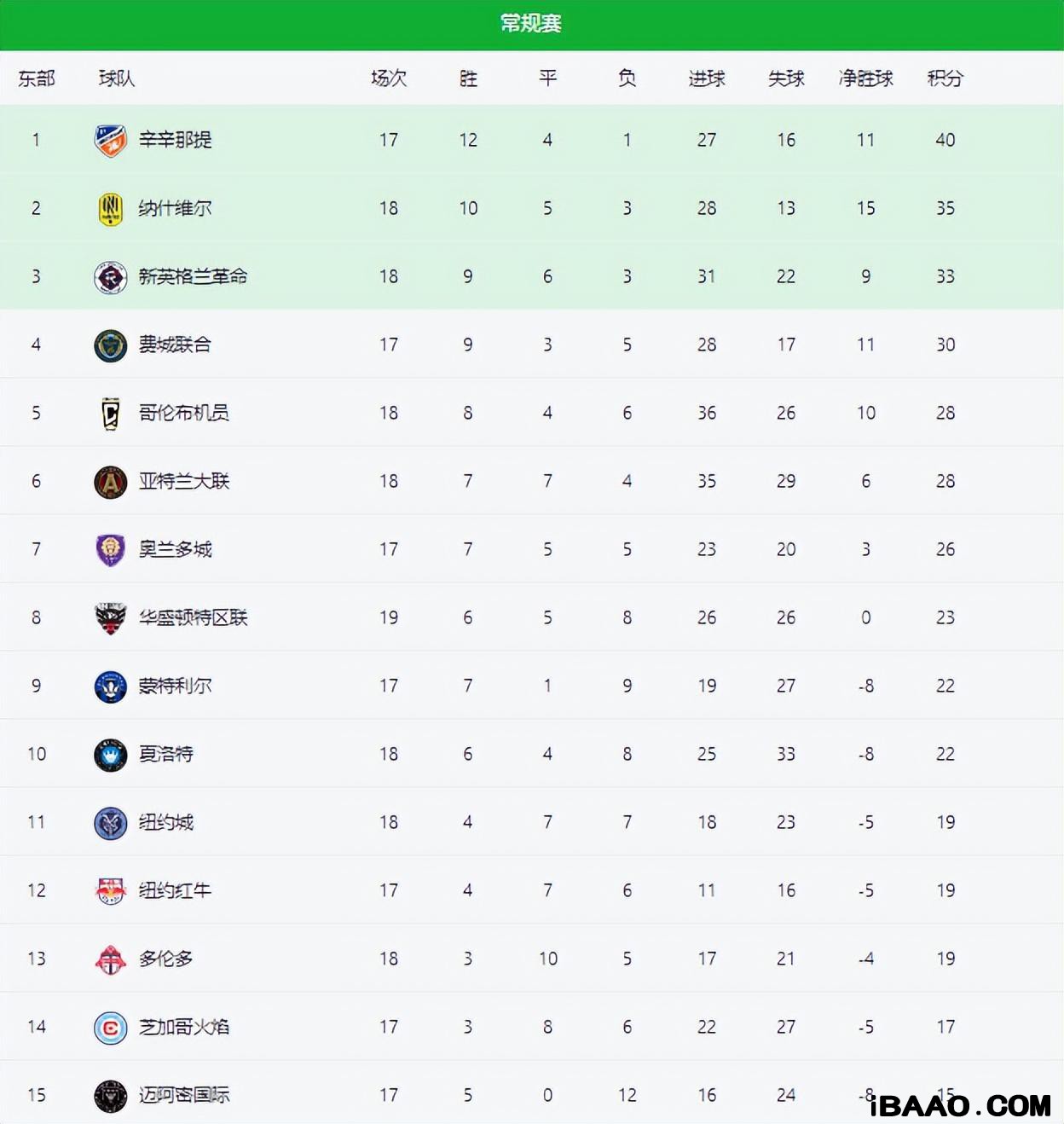Select the 纽约红牛 team logo
This screenshot has width=1064, height=1124.
110,890
